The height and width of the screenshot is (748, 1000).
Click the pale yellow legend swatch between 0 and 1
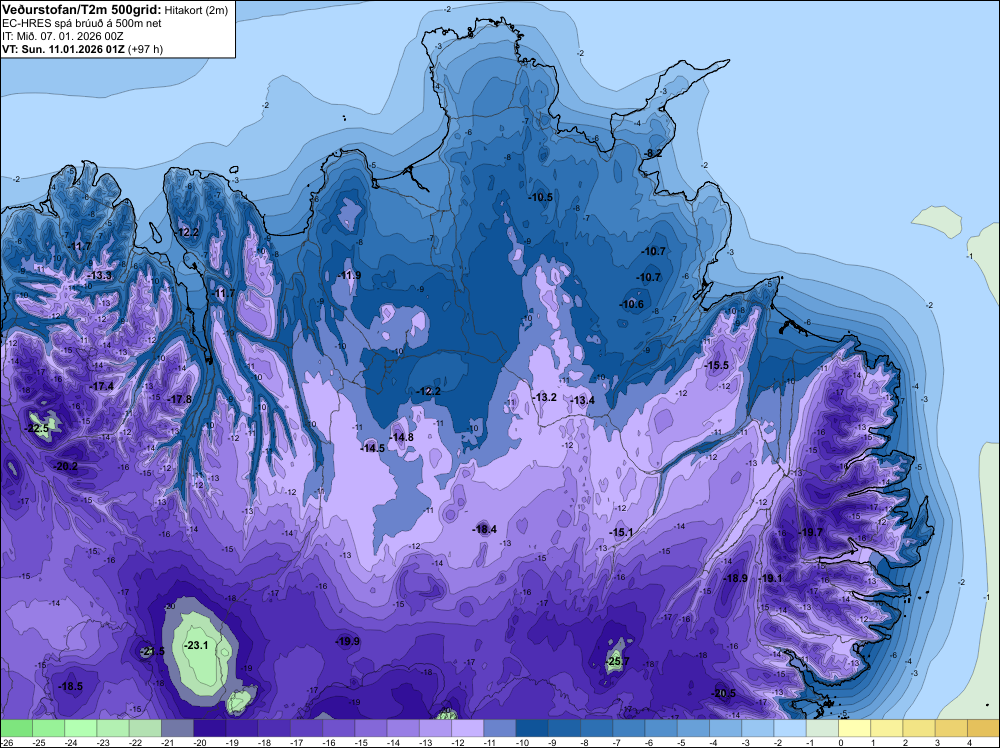tap(855, 728)
